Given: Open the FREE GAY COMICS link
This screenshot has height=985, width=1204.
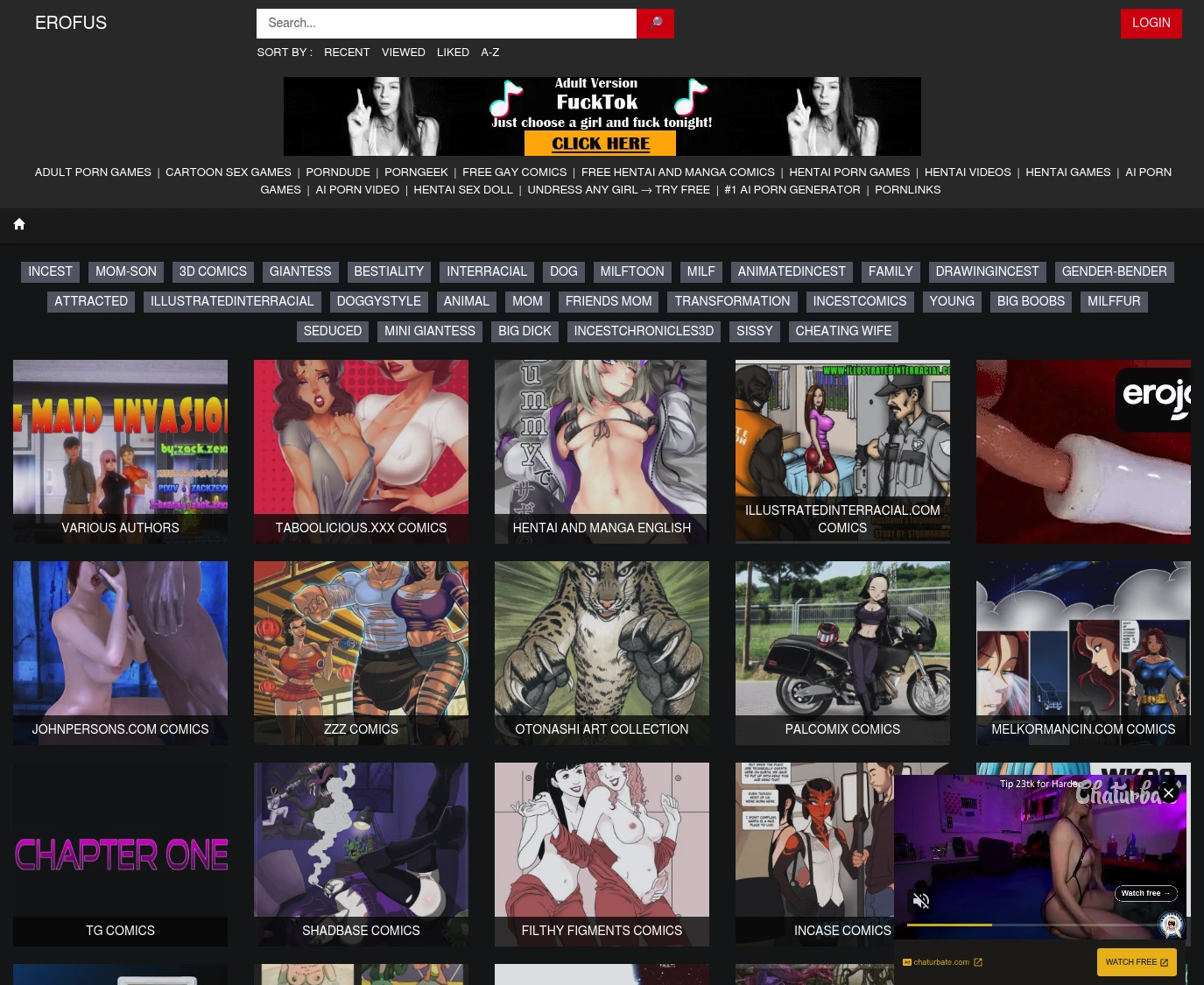Looking at the screenshot, I should (x=514, y=172).
